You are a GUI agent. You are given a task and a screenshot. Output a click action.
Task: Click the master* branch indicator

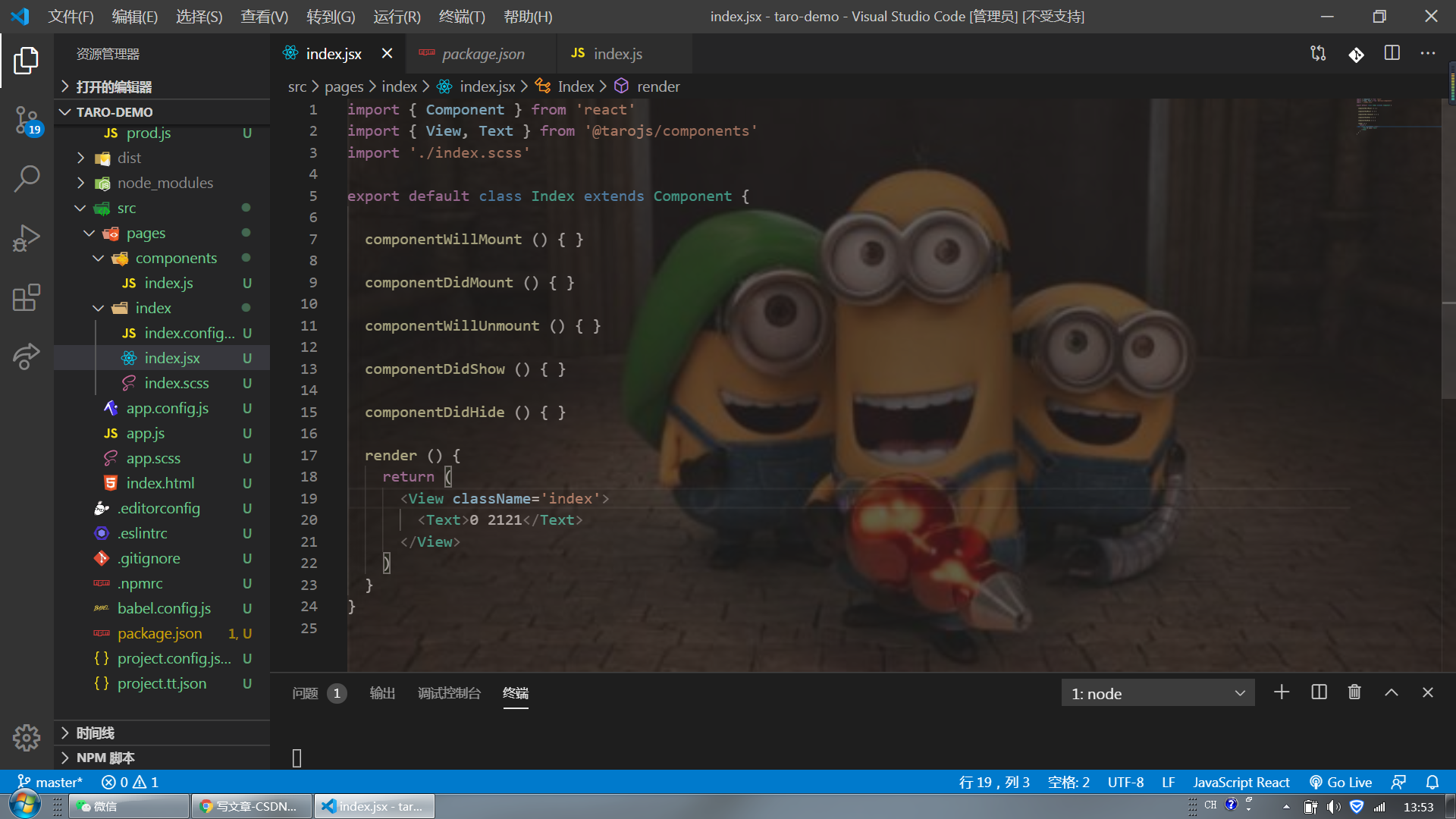click(50, 782)
